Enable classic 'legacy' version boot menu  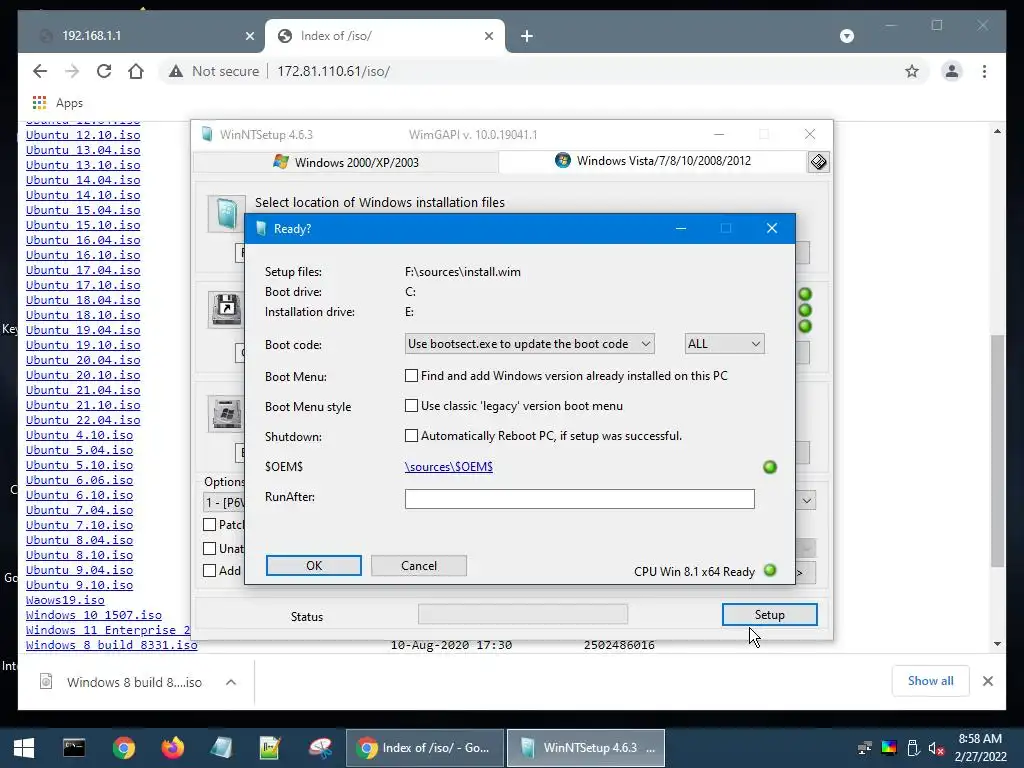[x=411, y=406]
